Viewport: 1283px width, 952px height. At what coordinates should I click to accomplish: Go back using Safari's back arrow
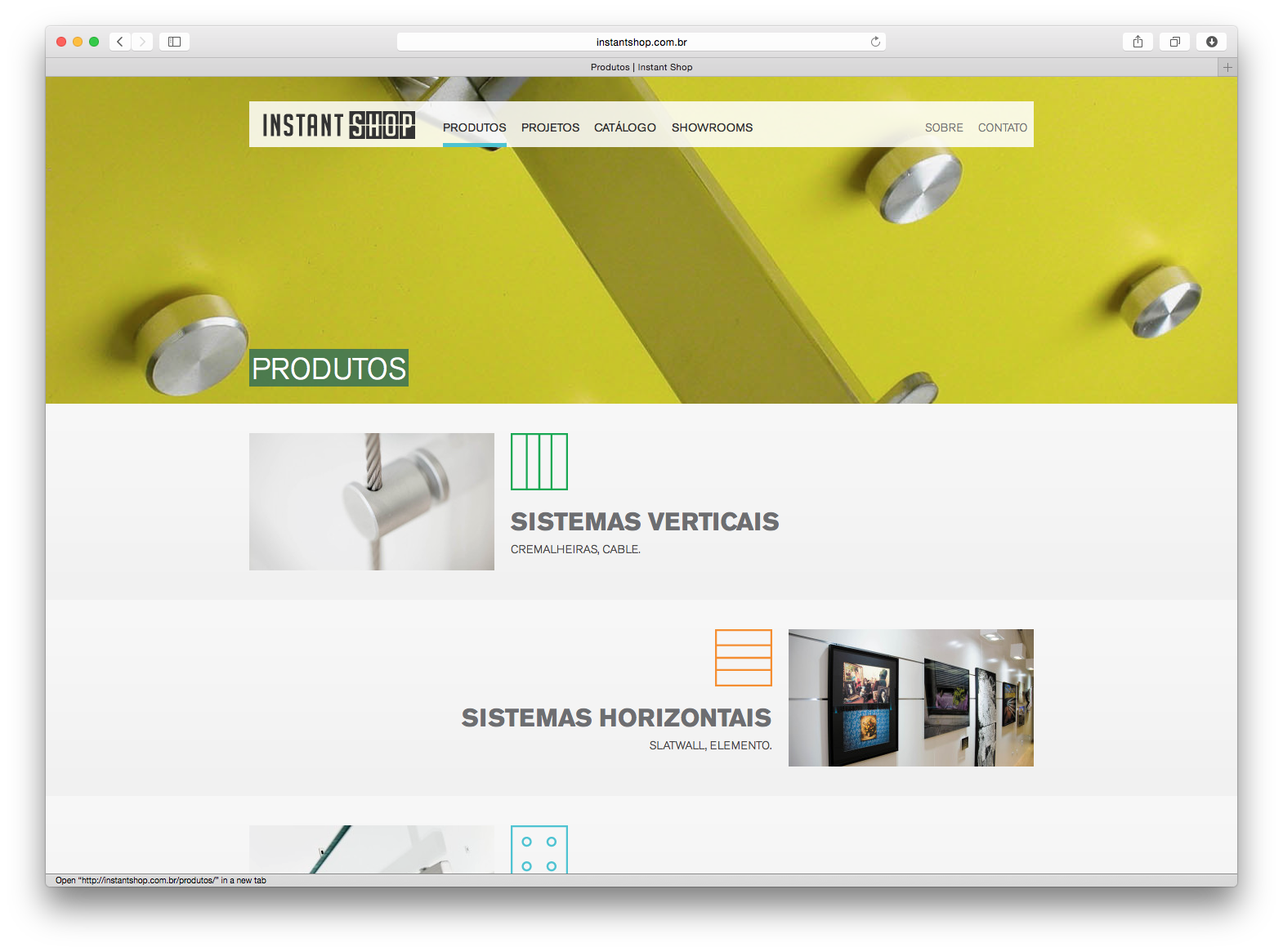120,42
